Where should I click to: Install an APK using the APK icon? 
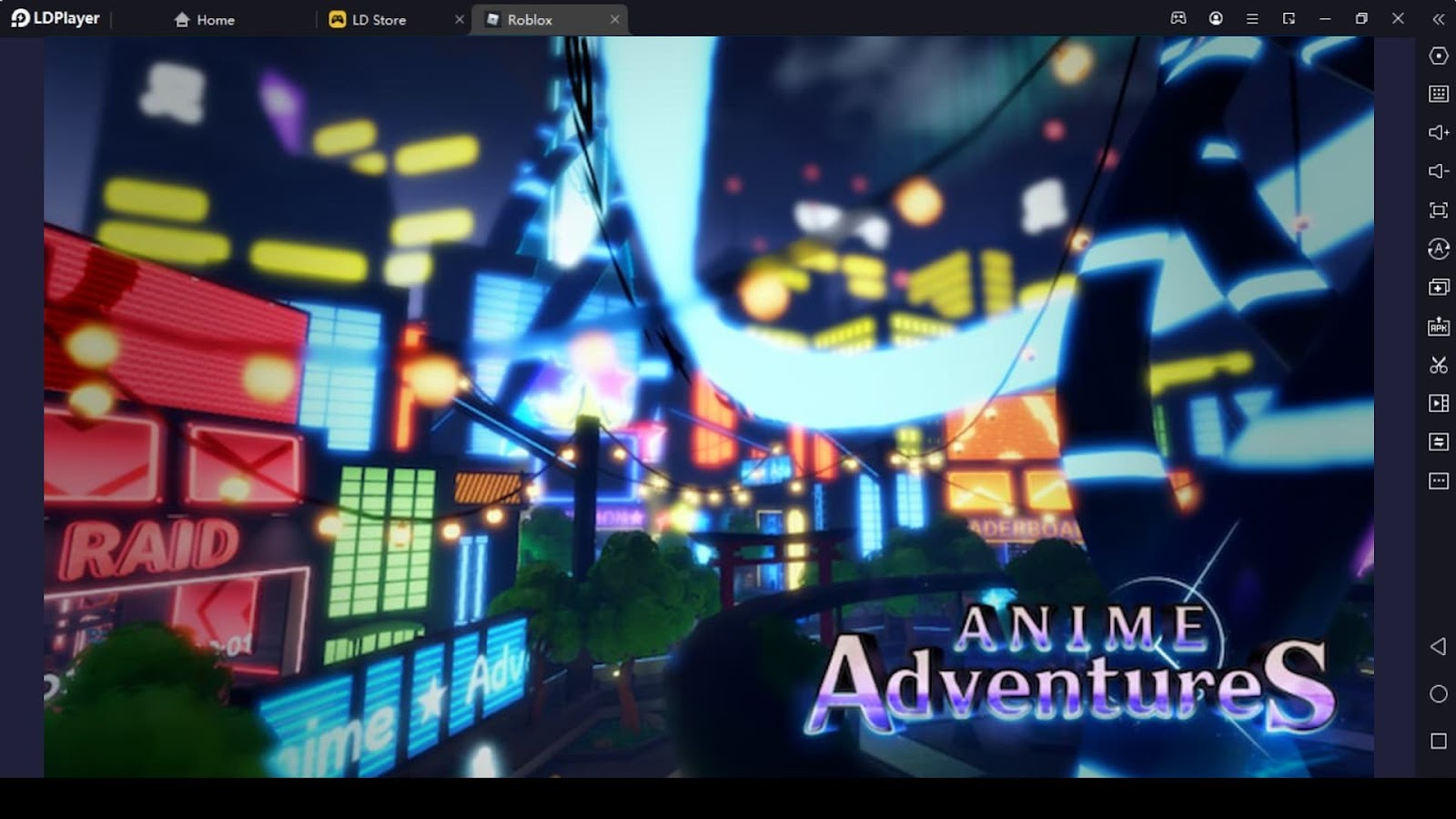click(1438, 327)
